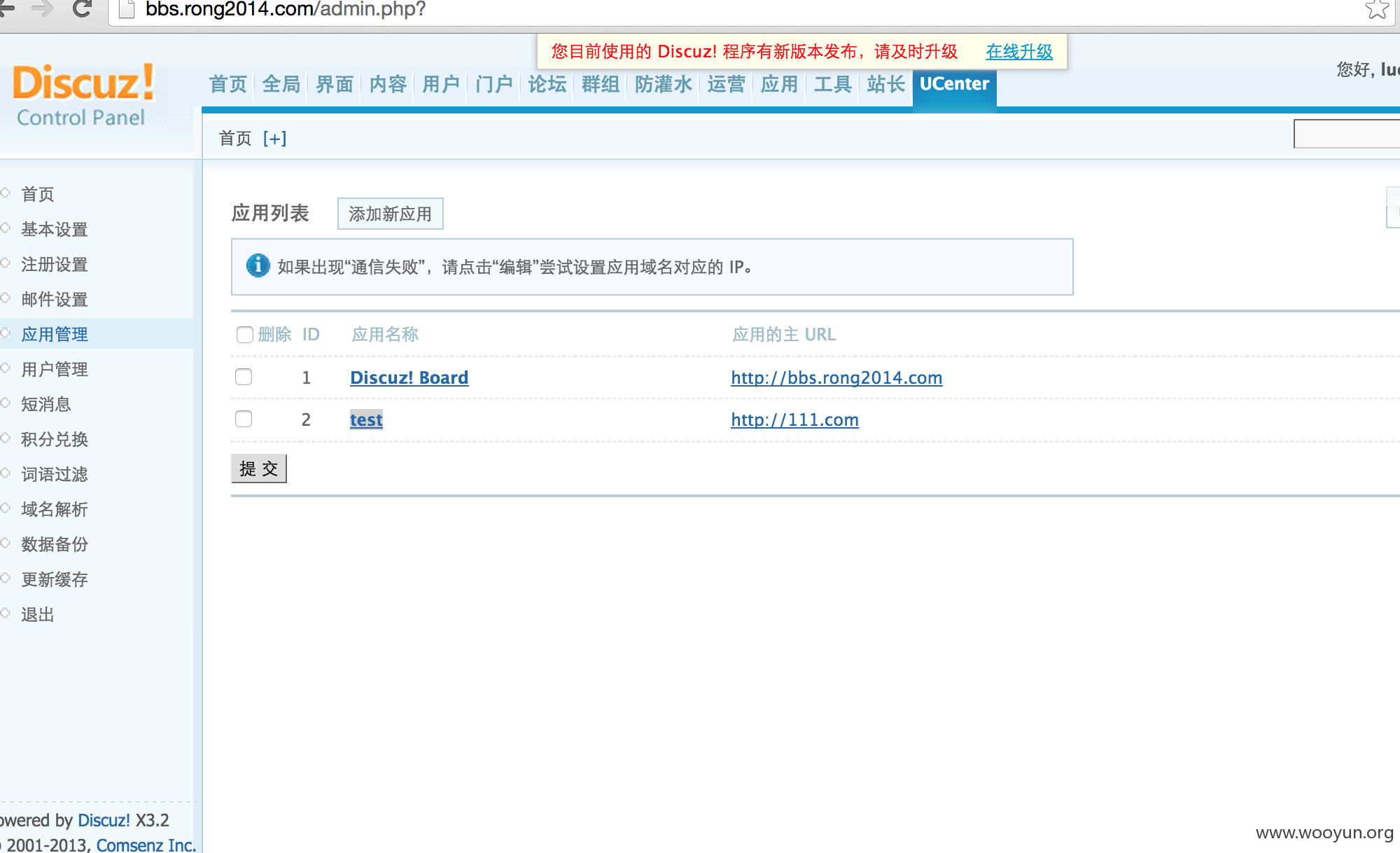Screen dimensions: 1400x853
Task: Select 基本设置 in the left sidebar
Action: [55, 229]
